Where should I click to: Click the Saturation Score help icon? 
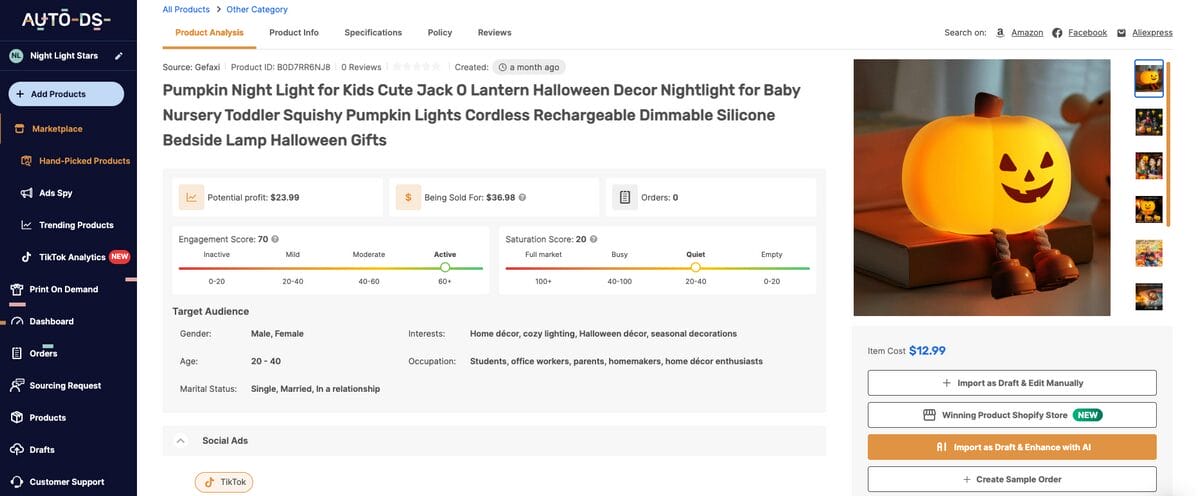(x=594, y=239)
